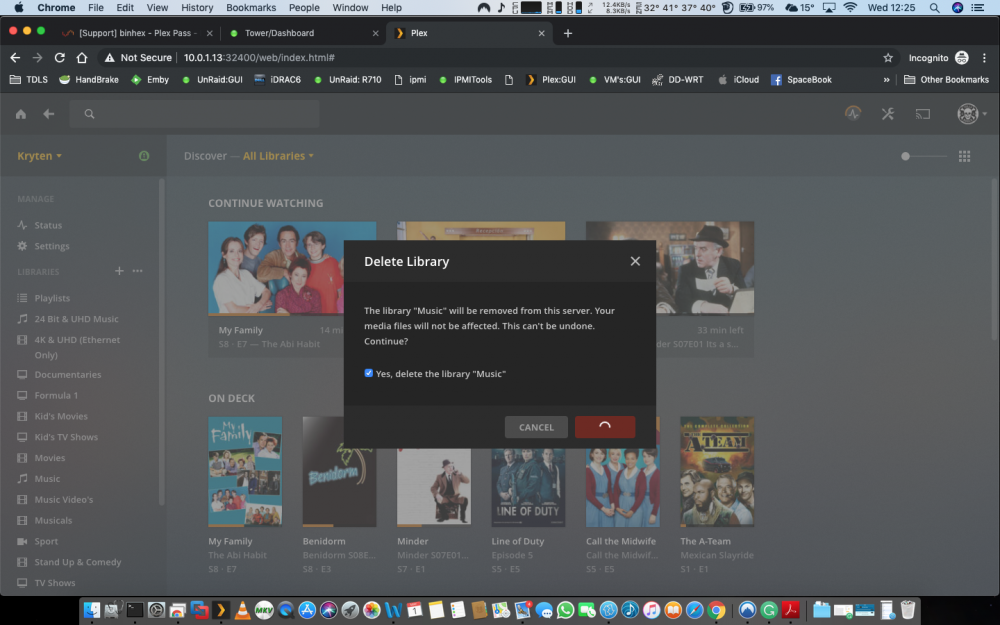The image size is (1000, 625).
Task: Open the Other Bookmarks folder
Action: coord(946,80)
